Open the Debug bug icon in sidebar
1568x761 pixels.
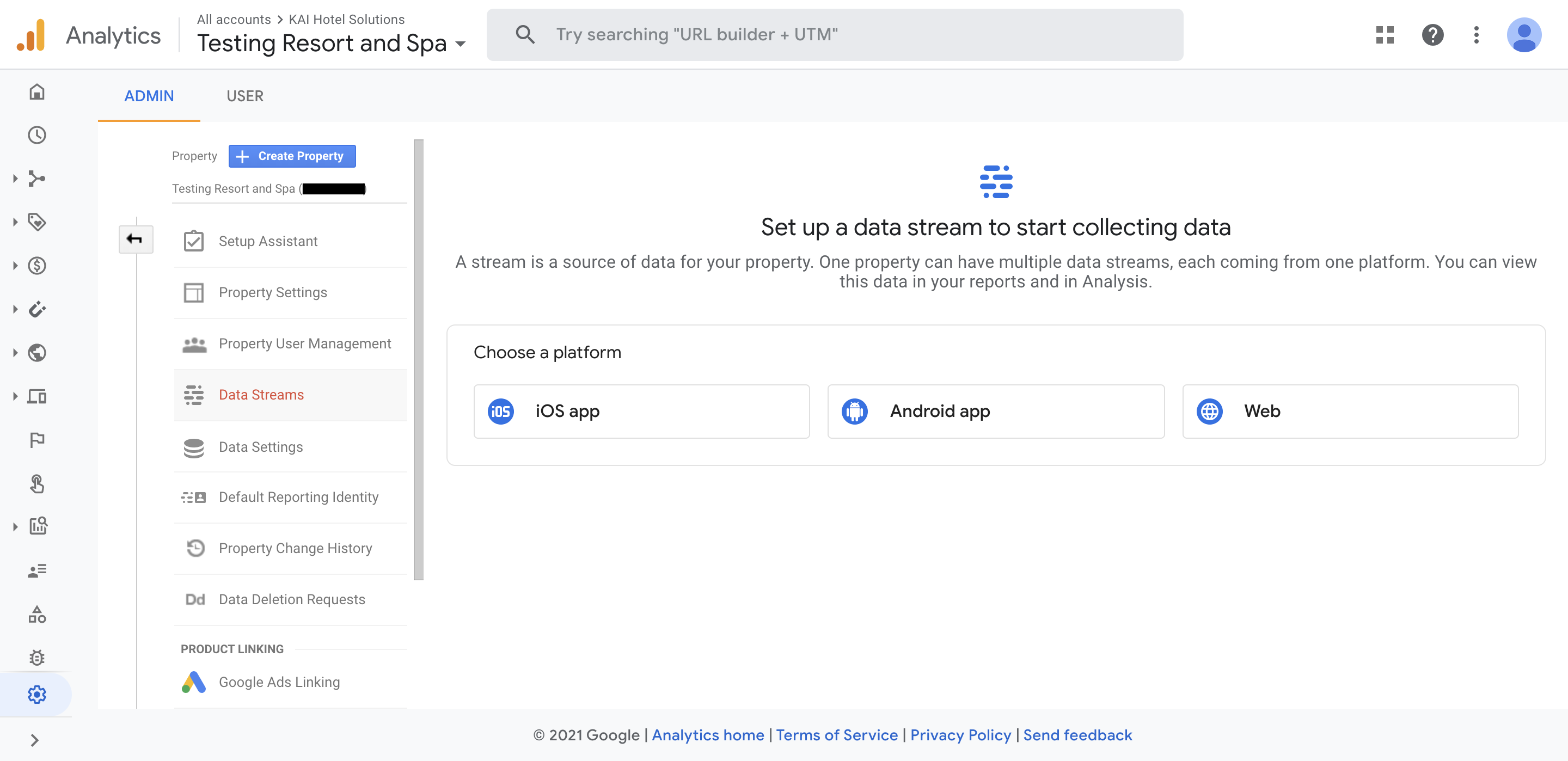36,658
